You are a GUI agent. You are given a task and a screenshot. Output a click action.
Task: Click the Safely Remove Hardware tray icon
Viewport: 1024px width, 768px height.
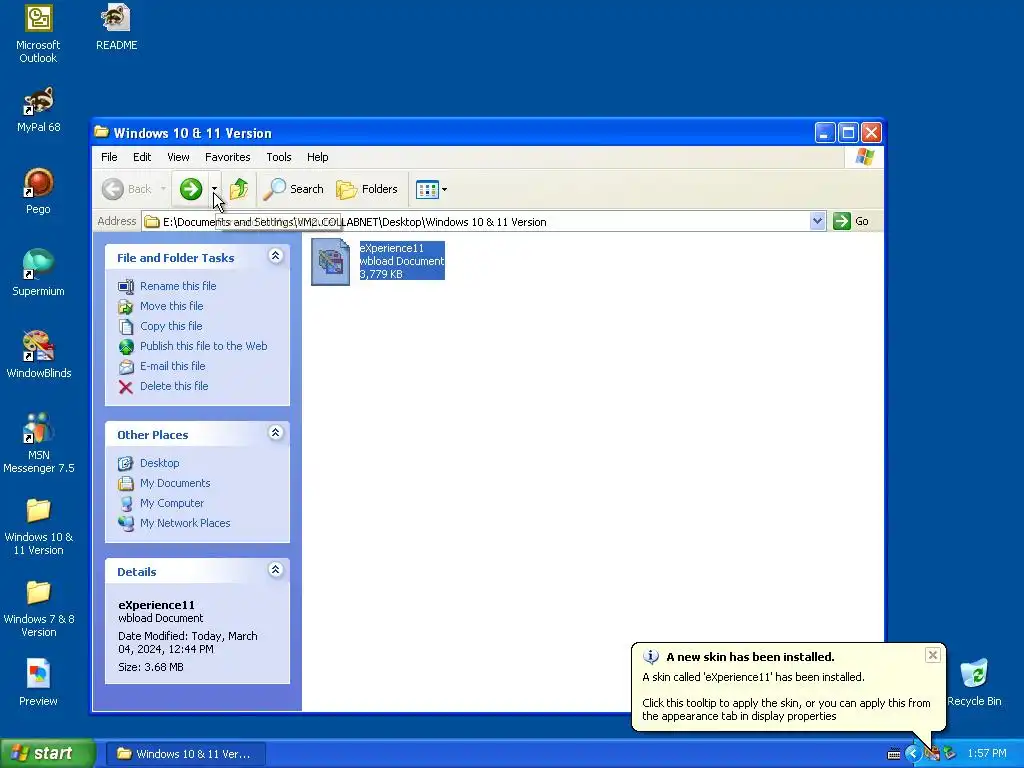[950, 754]
